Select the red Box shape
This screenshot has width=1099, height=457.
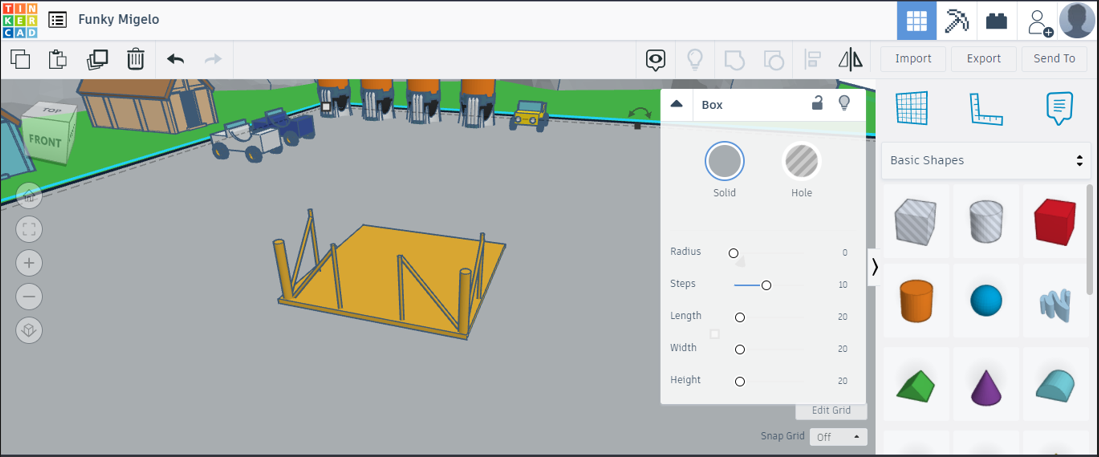[1055, 221]
